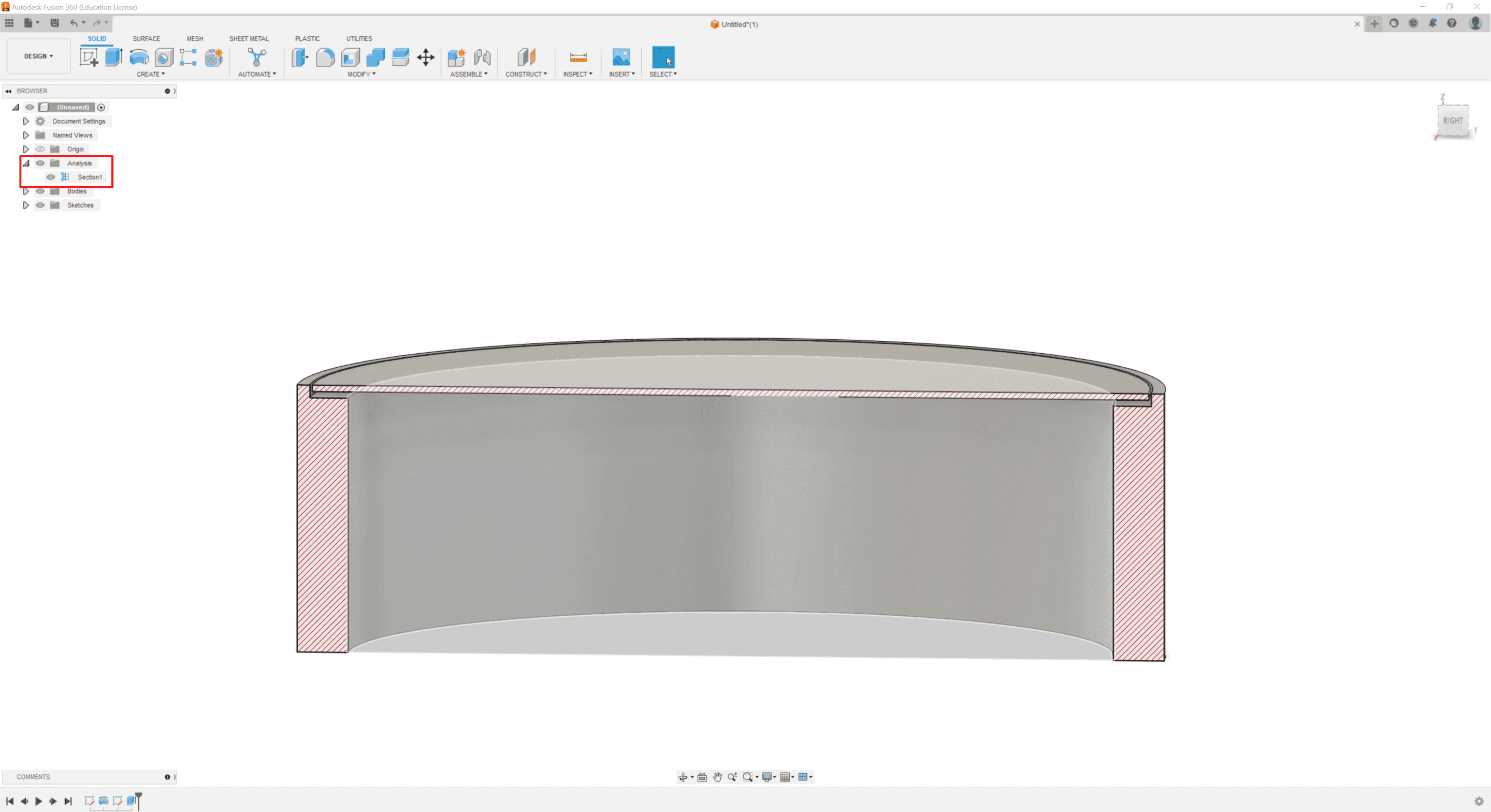The image size is (1491, 812).
Task: Switch to the MESH tab
Action: pyautogui.click(x=195, y=39)
